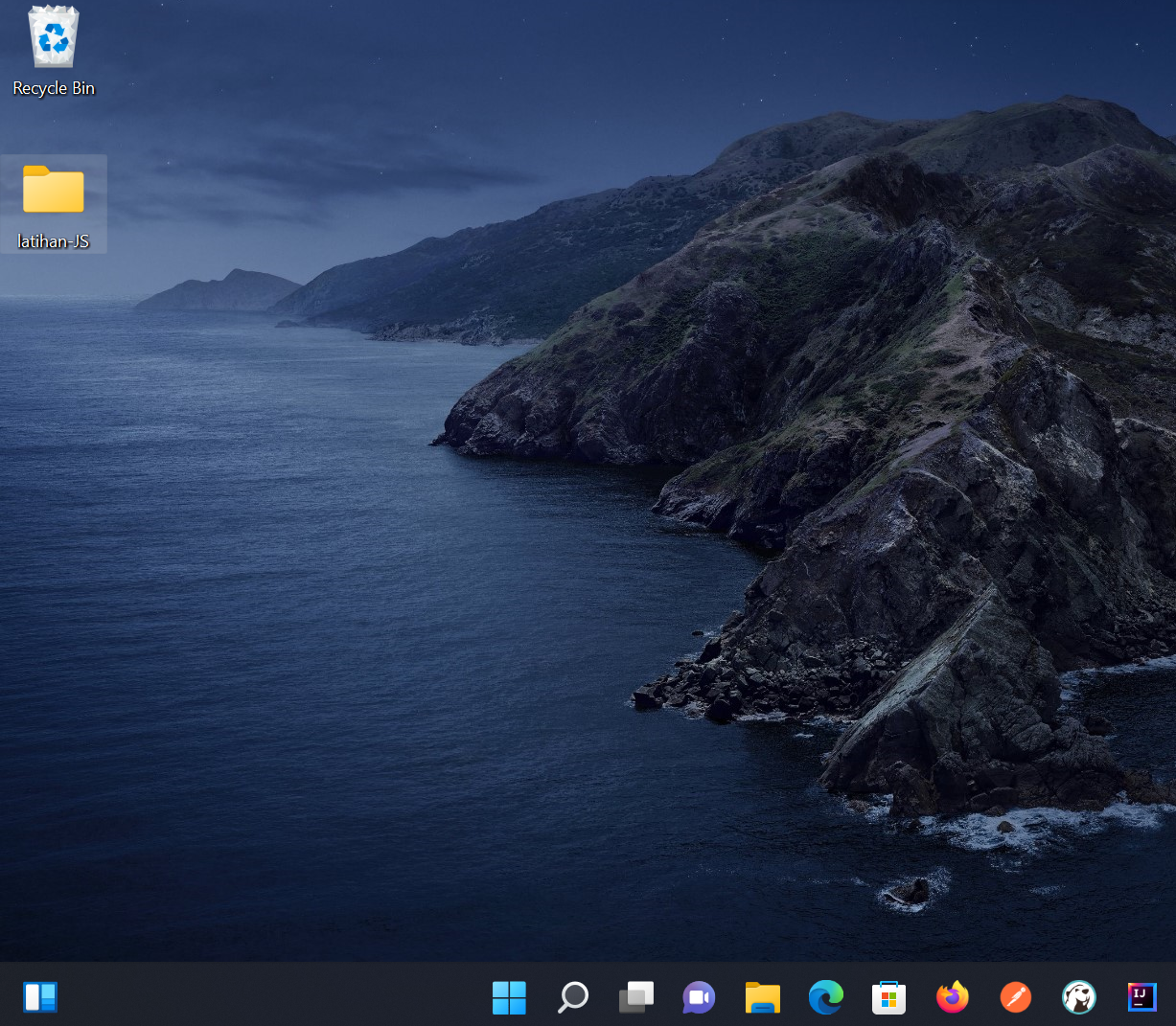The image size is (1176, 1026).
Task: Open the Microsoft Store app
Action: (x=888, y=997)
